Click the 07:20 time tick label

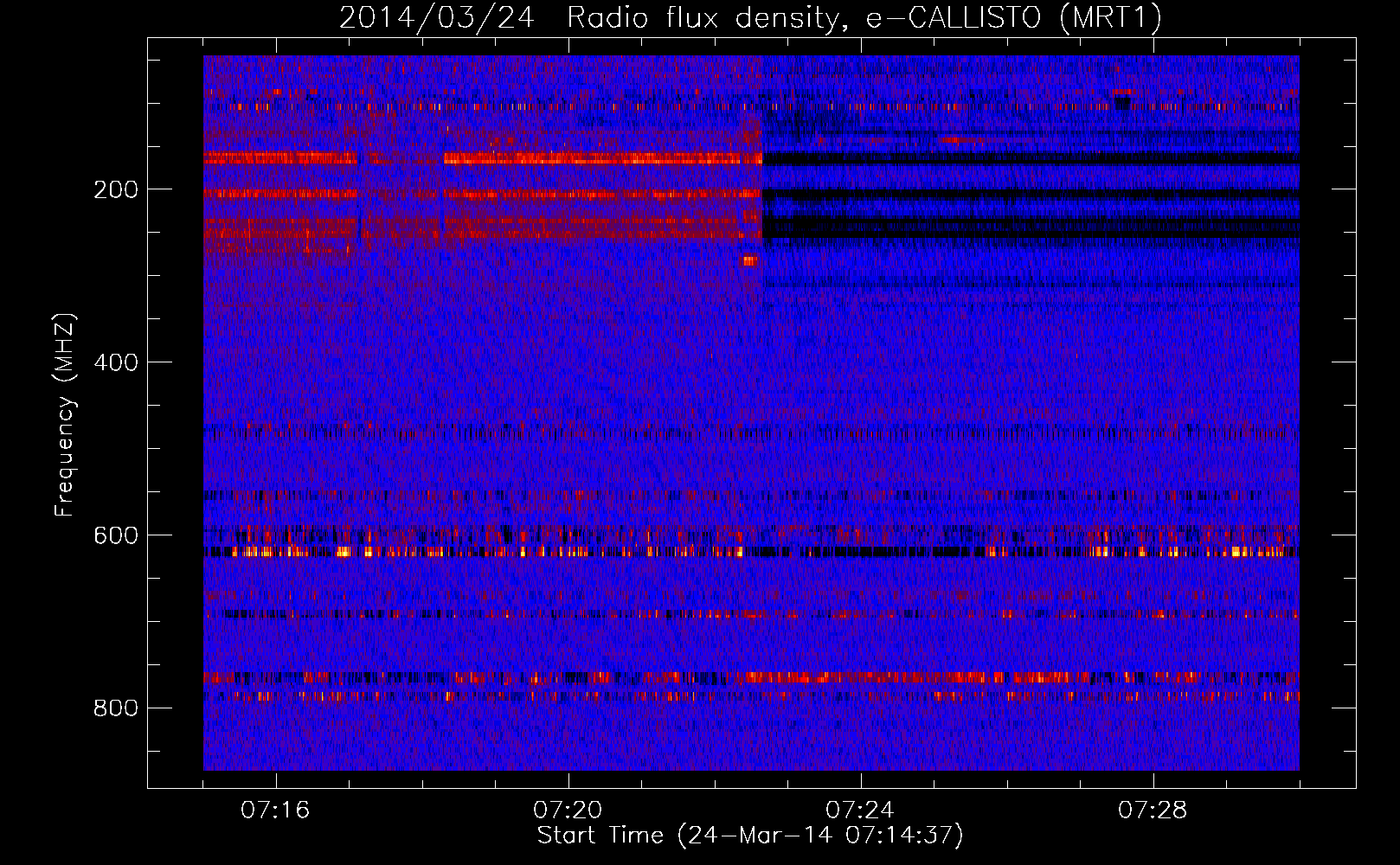[x=568, y=810]
